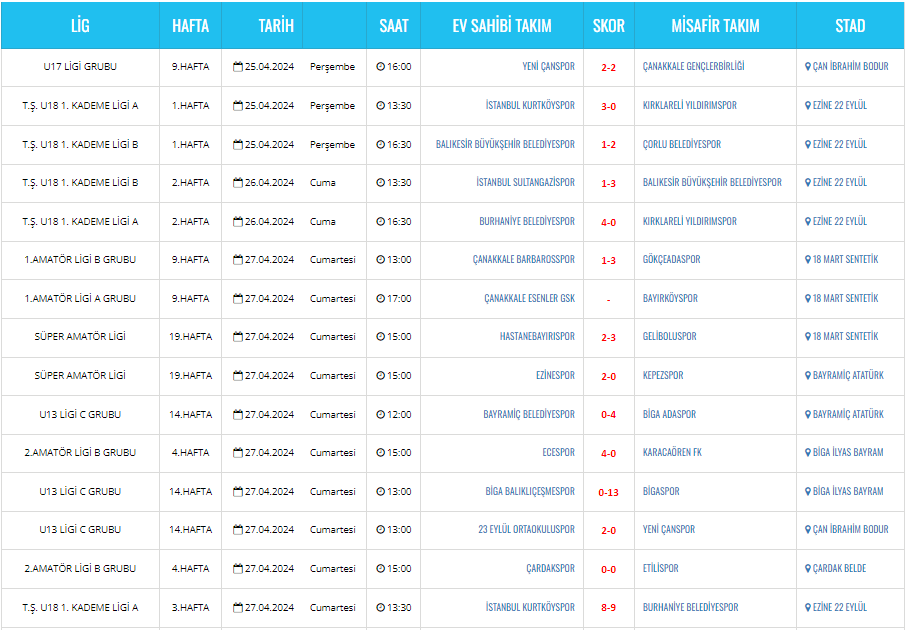Click the ÇANAKKALE GENÇLERBİRLİĞİ guest team link
Image resolution: width=907 pixels, height=630 pixels.
coord(694,67)
